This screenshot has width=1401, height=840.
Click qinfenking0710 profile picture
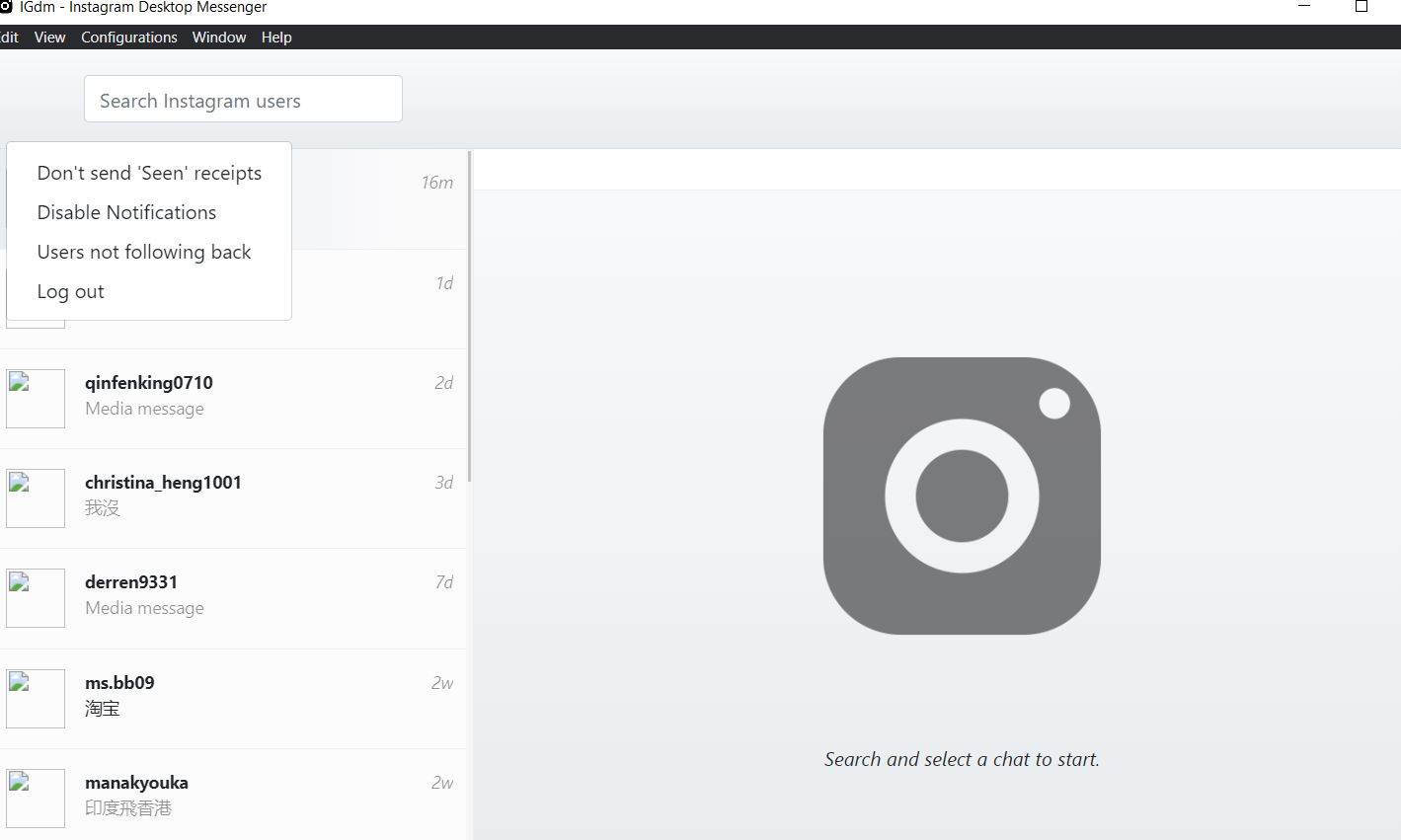(x=36, y=399)
